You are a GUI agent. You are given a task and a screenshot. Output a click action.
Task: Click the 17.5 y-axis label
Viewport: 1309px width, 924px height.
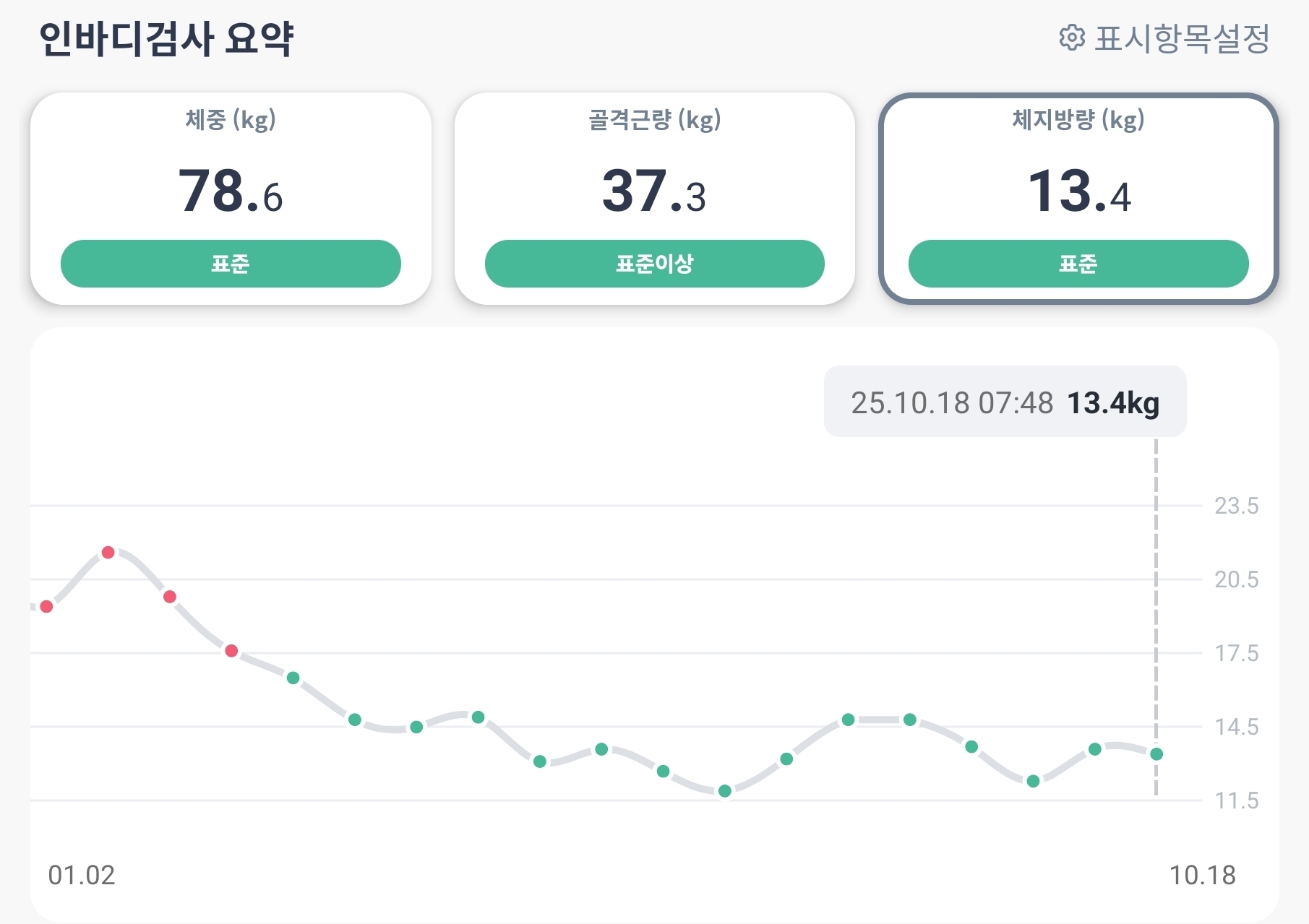click(x=1236, y=653)
